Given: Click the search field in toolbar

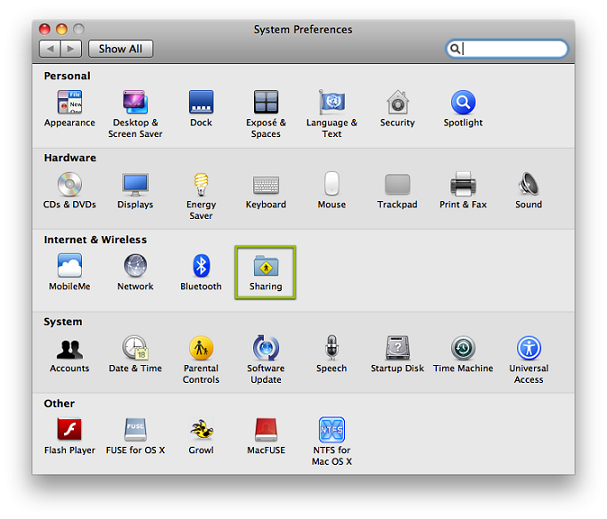Looking at the screenshot, I should point(512,48).
